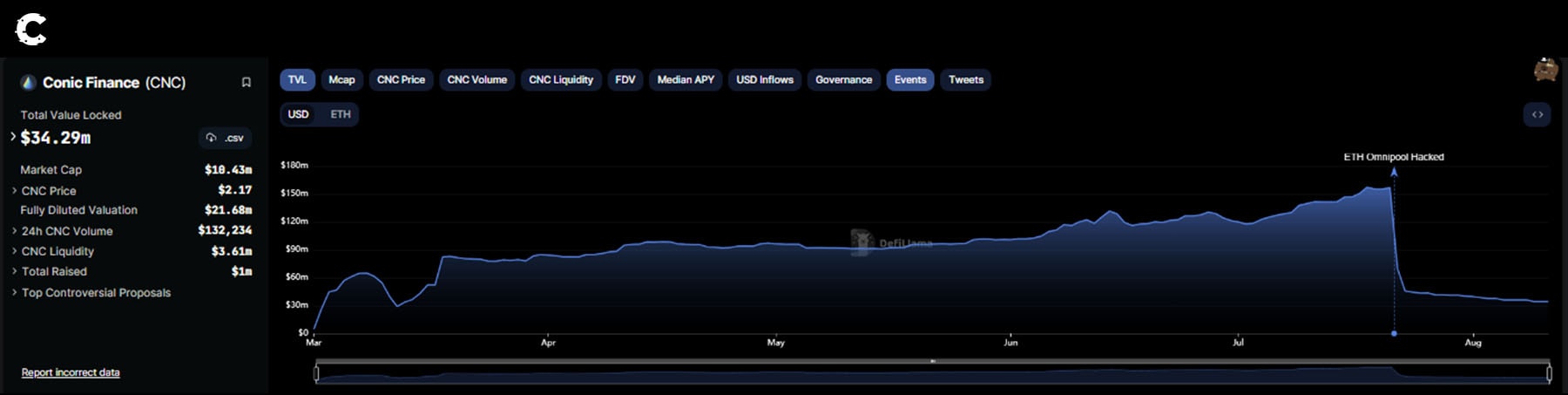Screen dimensions: 1568x395
Task: Enable the Mcap chart metric
Action: [341, 79]
